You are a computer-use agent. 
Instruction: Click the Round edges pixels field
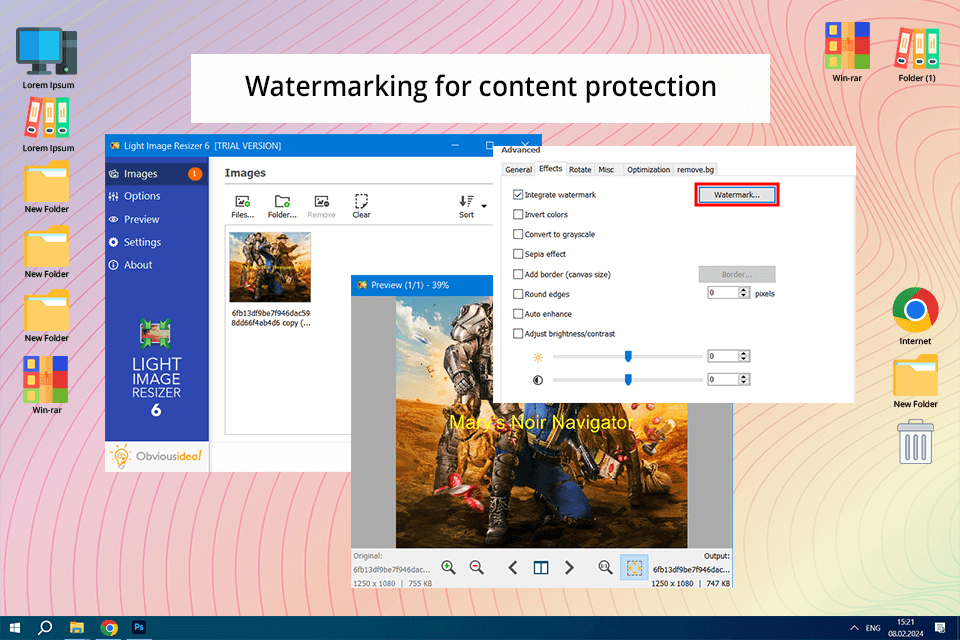click(722, 293)
